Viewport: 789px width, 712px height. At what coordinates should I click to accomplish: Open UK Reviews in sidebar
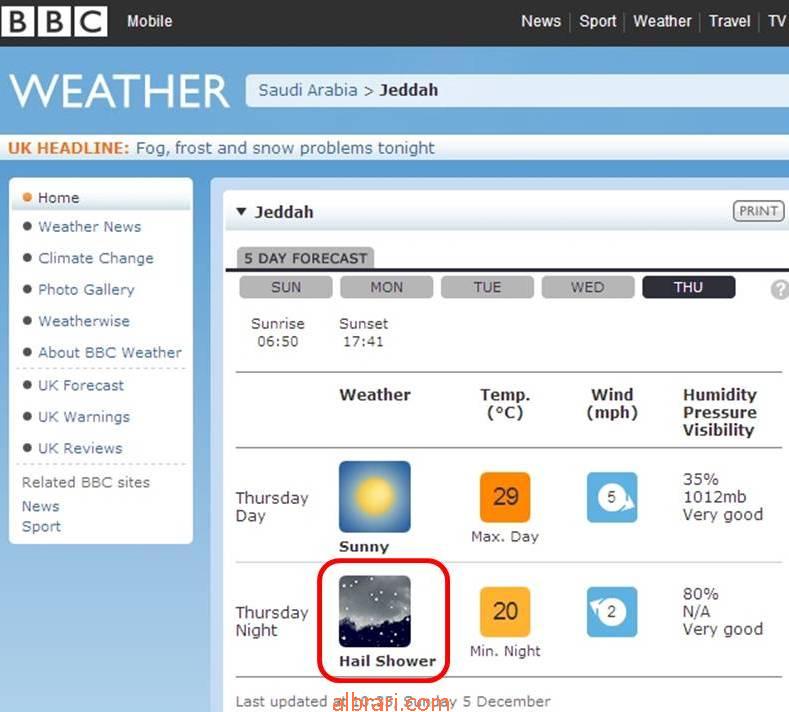coord(81,448)
